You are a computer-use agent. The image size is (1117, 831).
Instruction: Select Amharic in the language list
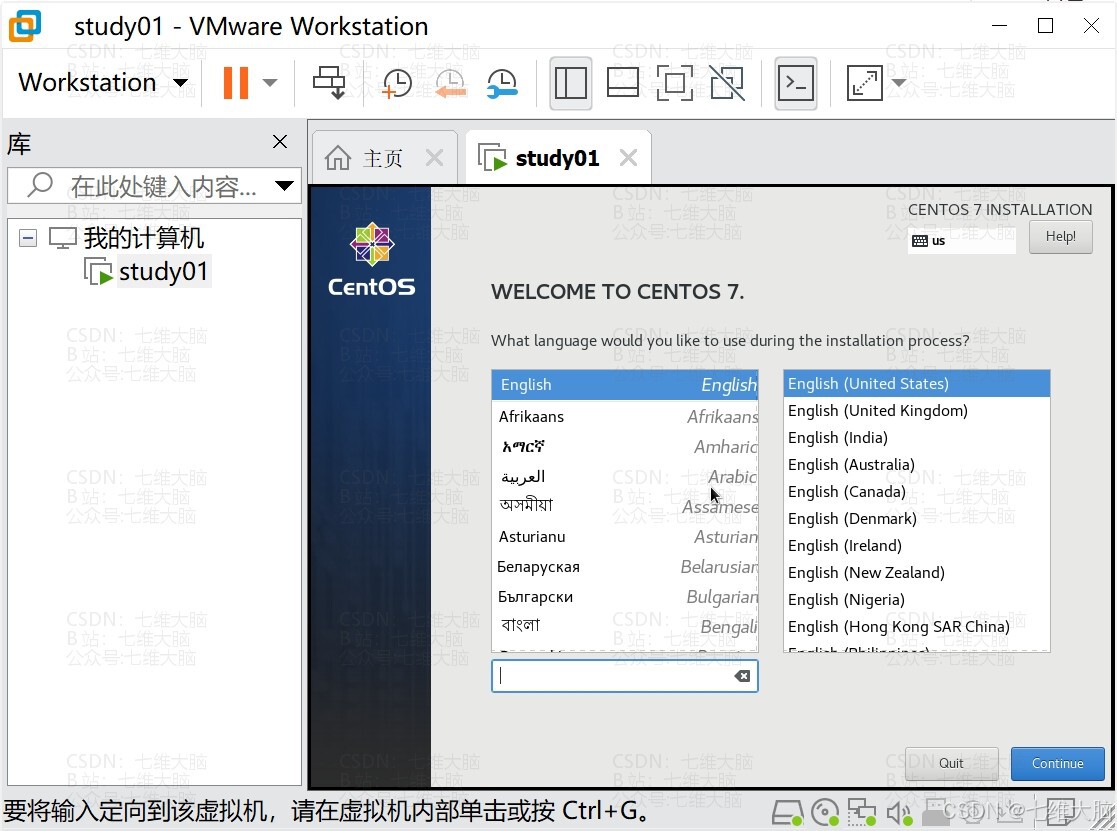click(625, 446)
